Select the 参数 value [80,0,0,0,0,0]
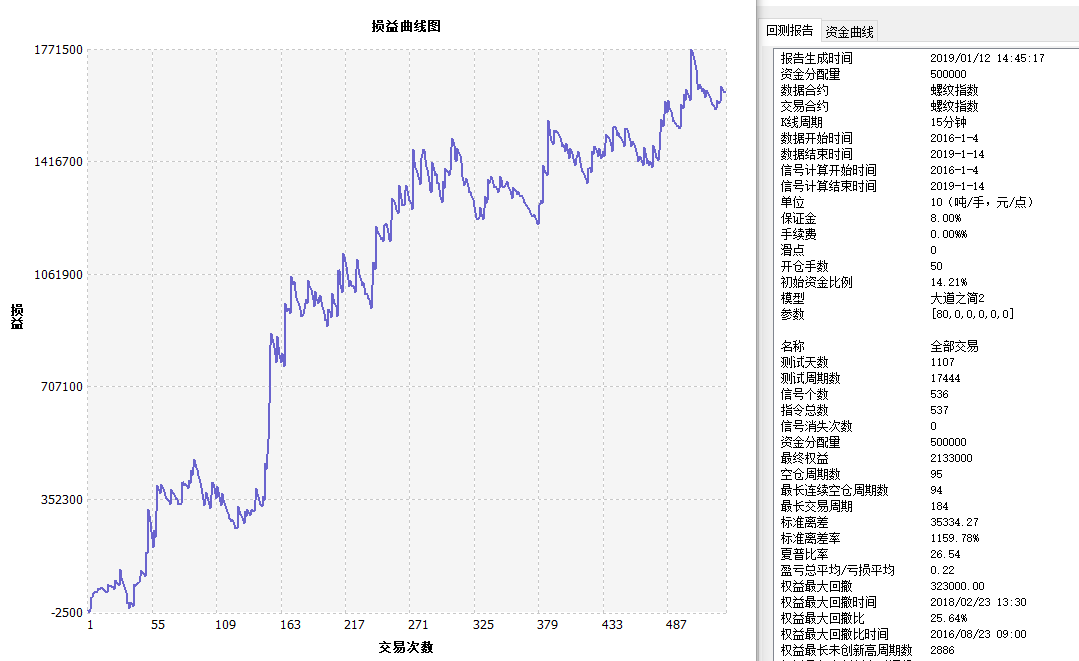The height and width of the screenshot is (661, 1079). point(972,314)
